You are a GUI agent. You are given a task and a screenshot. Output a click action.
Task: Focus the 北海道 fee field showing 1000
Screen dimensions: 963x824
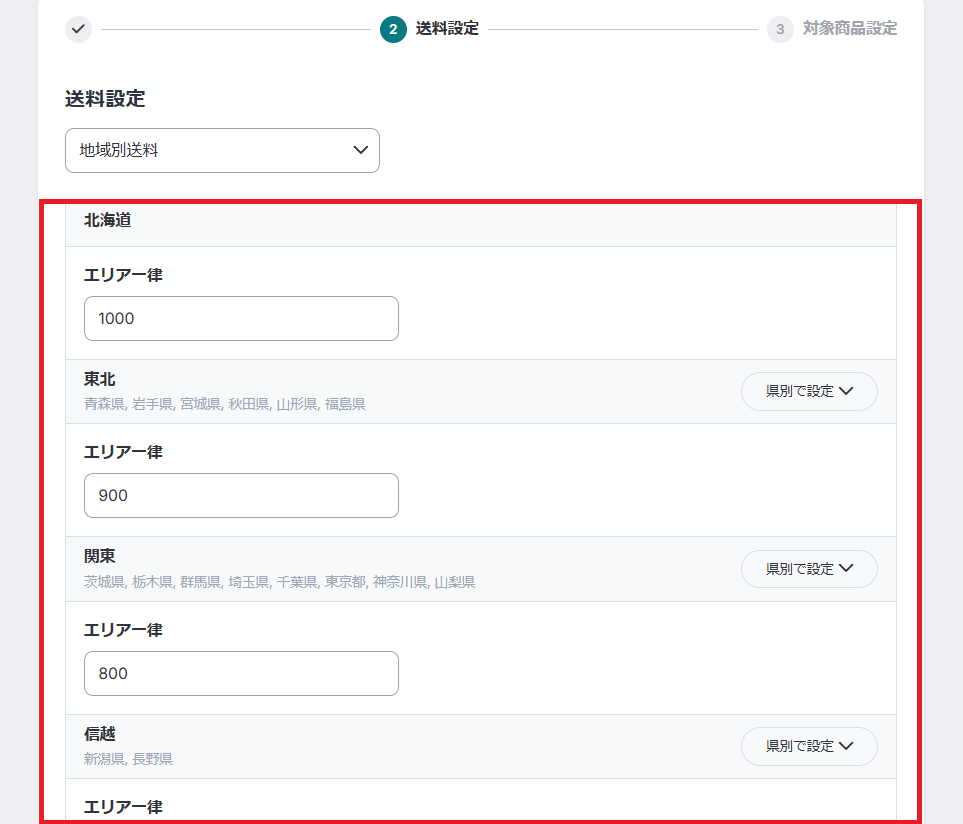(241, 318)
